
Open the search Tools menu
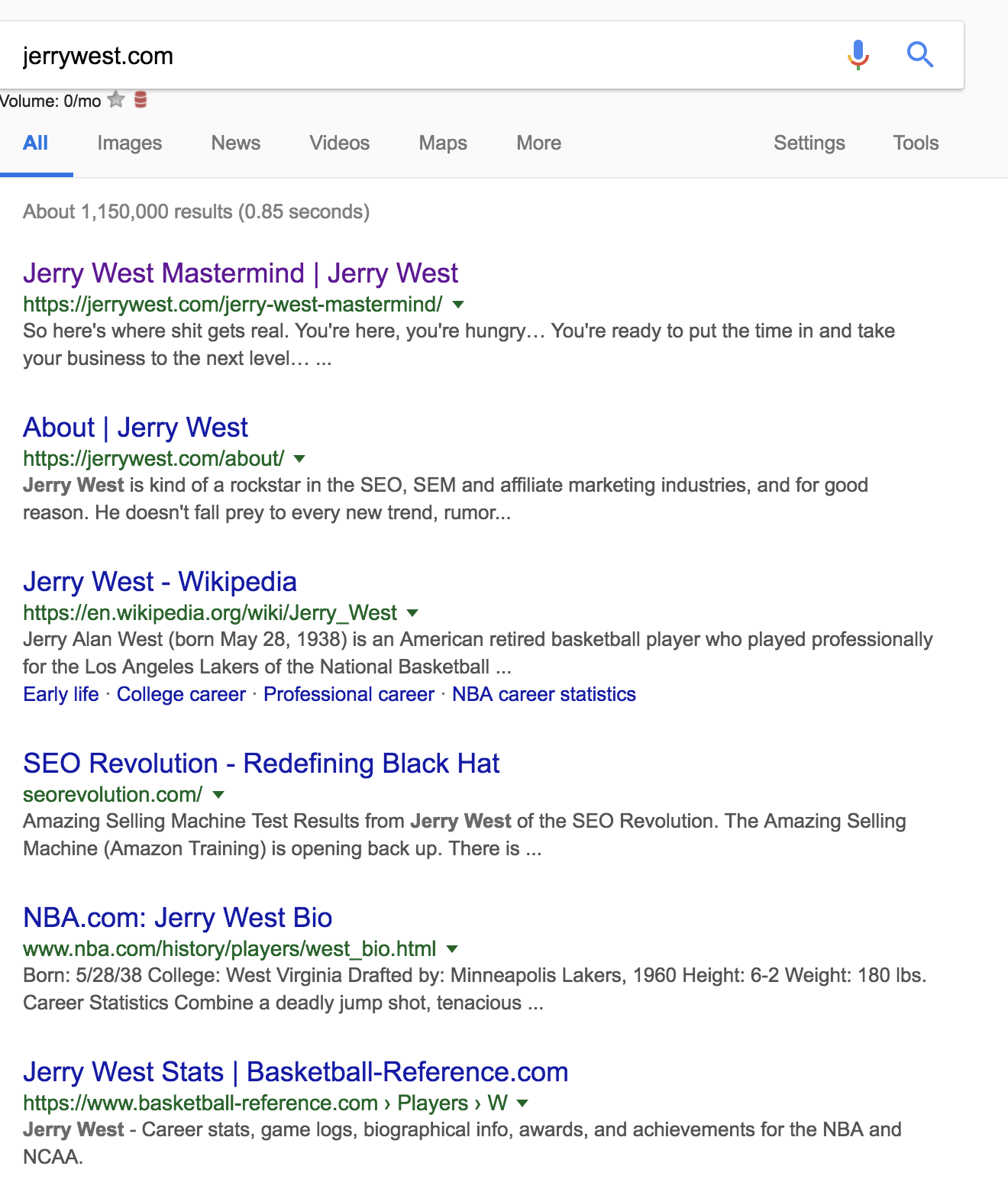click(916, 143)
